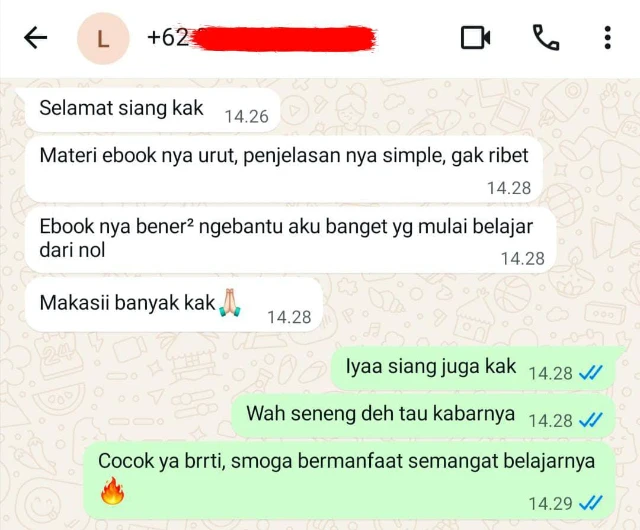
Task: Go back using the arrow icon
Action: 36,38
